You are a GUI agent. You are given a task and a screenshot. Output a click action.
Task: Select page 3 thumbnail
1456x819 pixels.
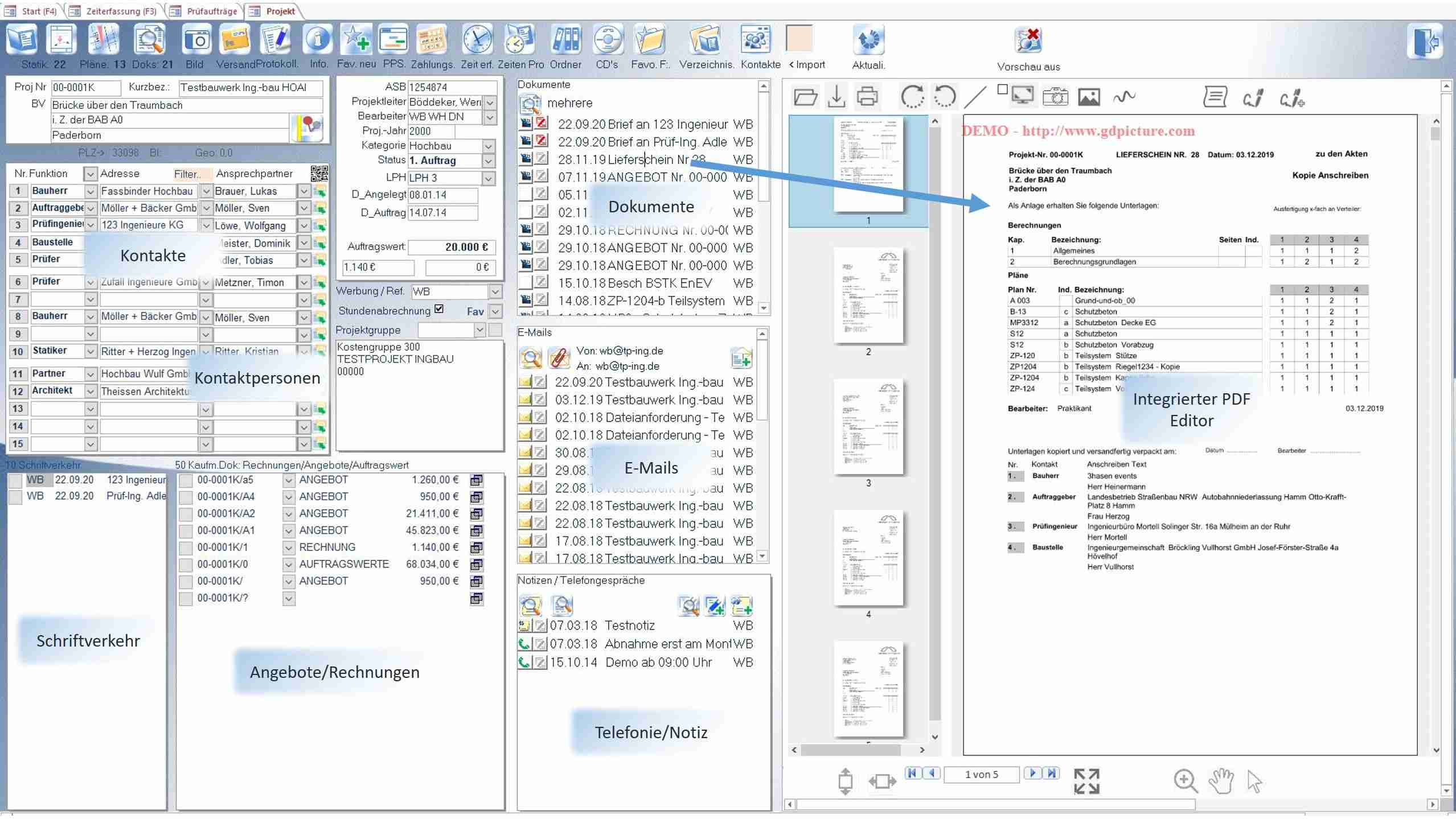tap(868, 427)
